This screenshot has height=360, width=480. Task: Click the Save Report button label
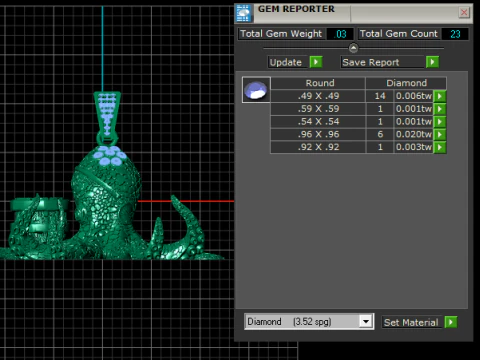coord(382,62)
